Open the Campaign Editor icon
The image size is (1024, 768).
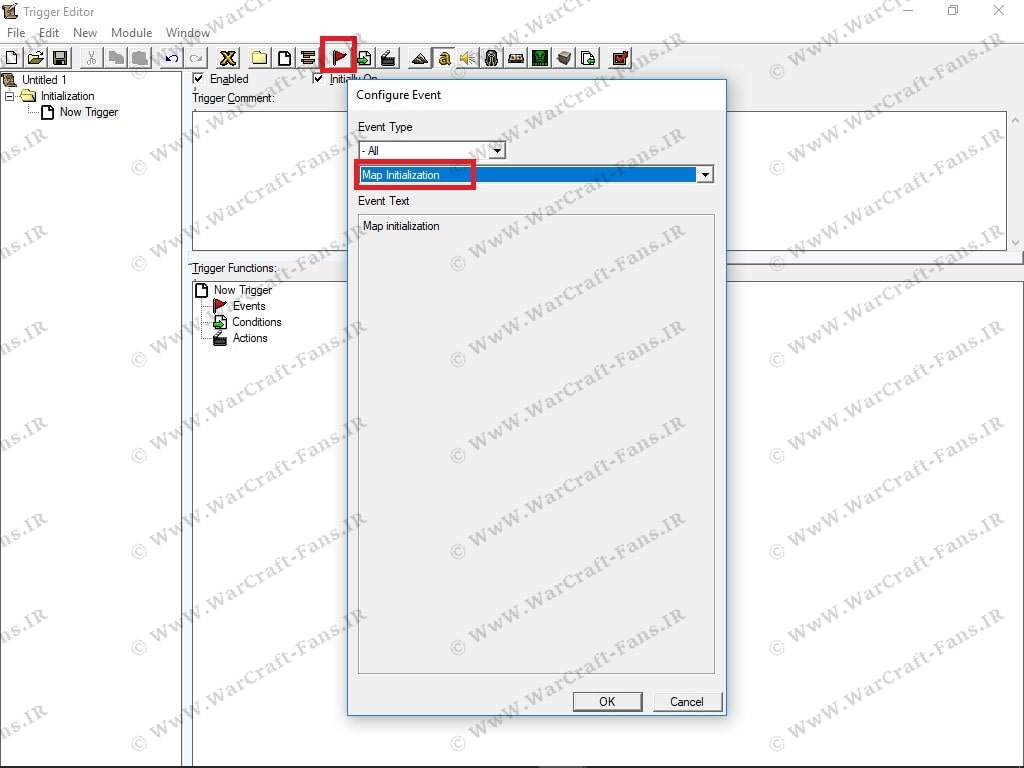tap(516, 58)
